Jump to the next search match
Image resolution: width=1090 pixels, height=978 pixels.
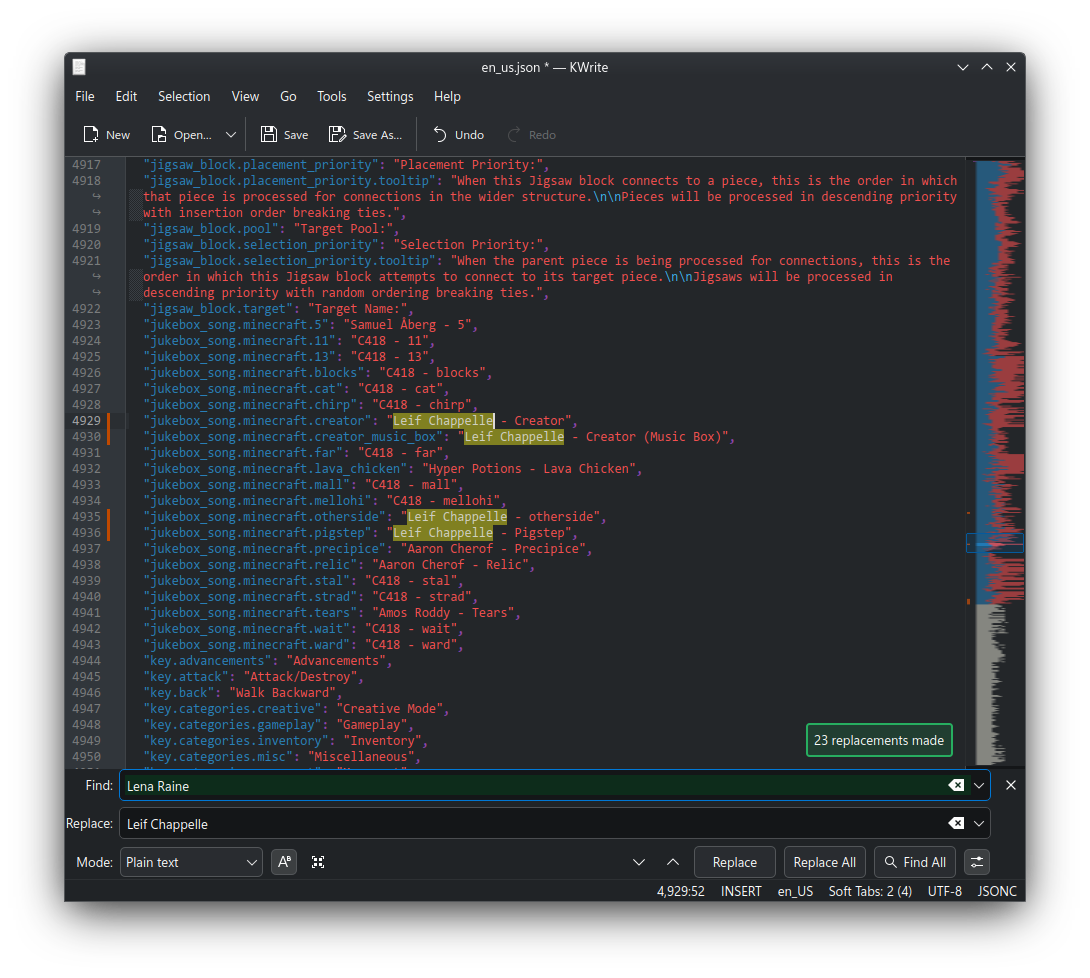click(639, 862)
